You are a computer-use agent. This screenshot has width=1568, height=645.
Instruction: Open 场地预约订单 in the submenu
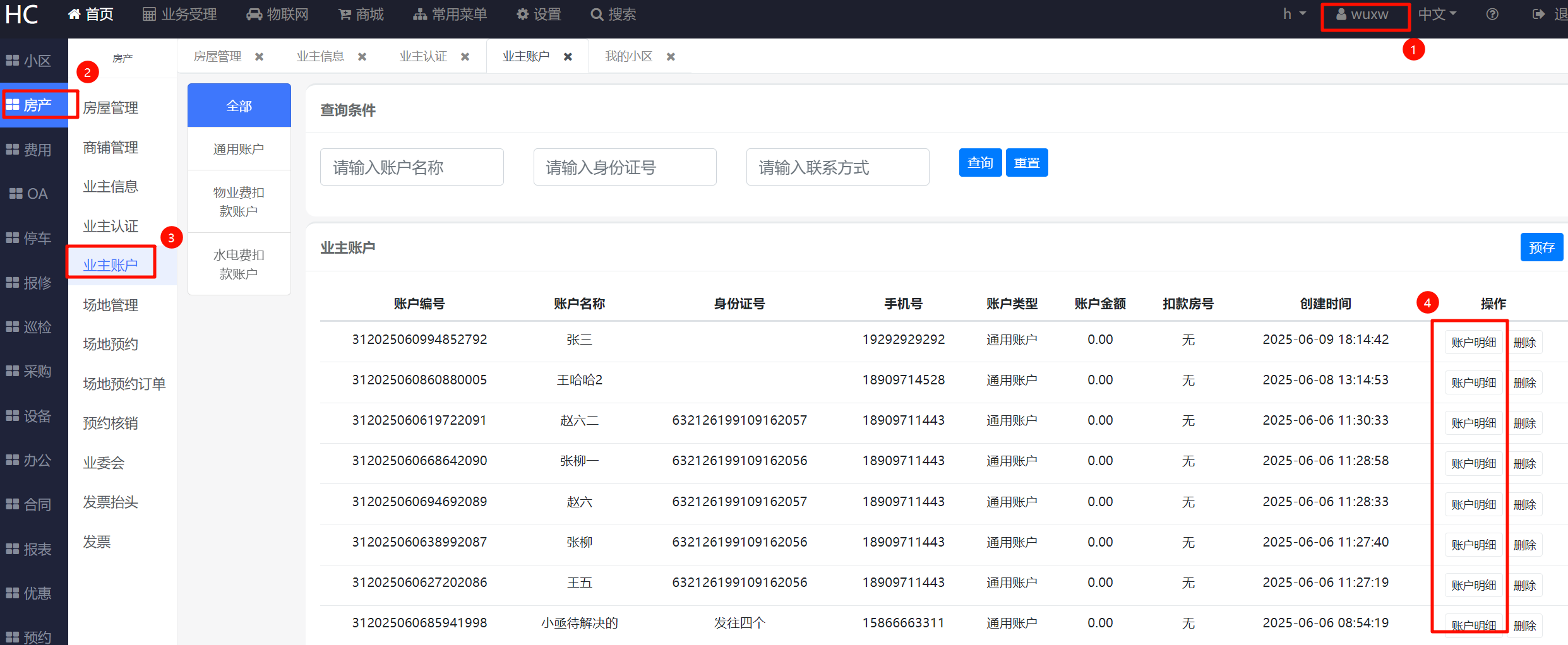click(x=124, y=384)
